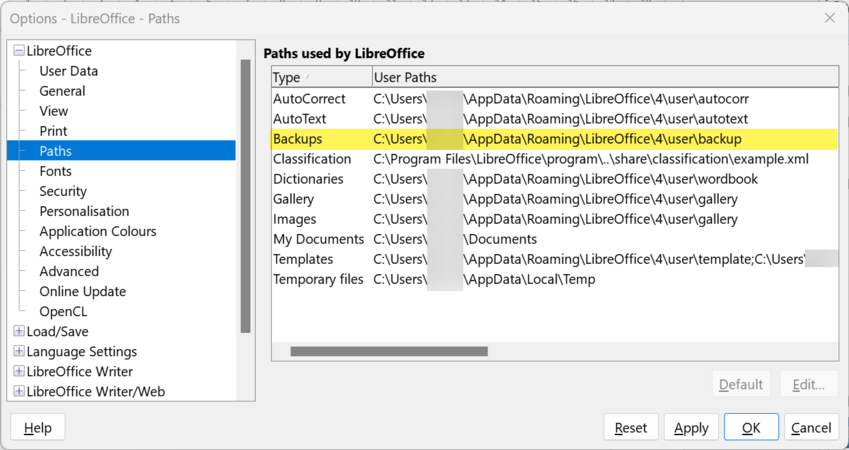Select the My Documents path row

click(555, 239)
